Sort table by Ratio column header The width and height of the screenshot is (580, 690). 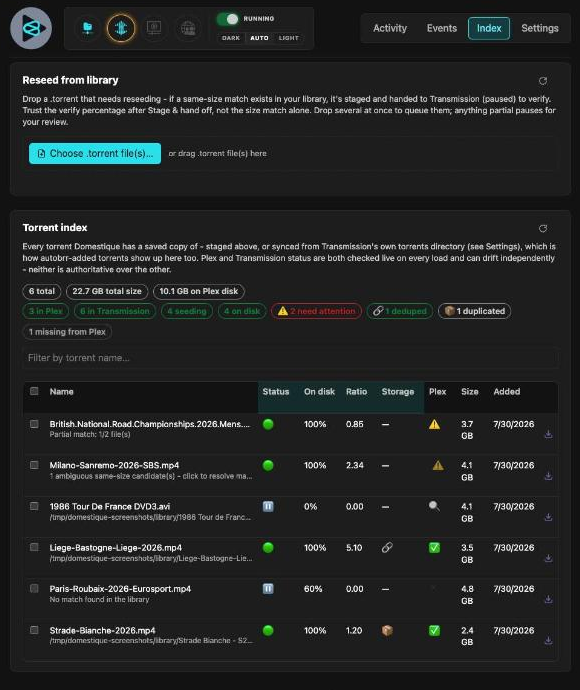pyautogui.click(x=356, y=392)
